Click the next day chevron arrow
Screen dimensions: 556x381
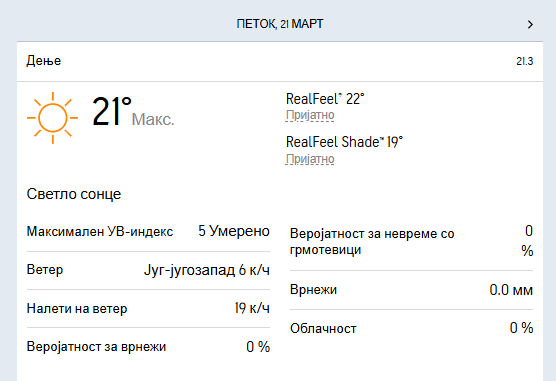[x=530, y=24]
